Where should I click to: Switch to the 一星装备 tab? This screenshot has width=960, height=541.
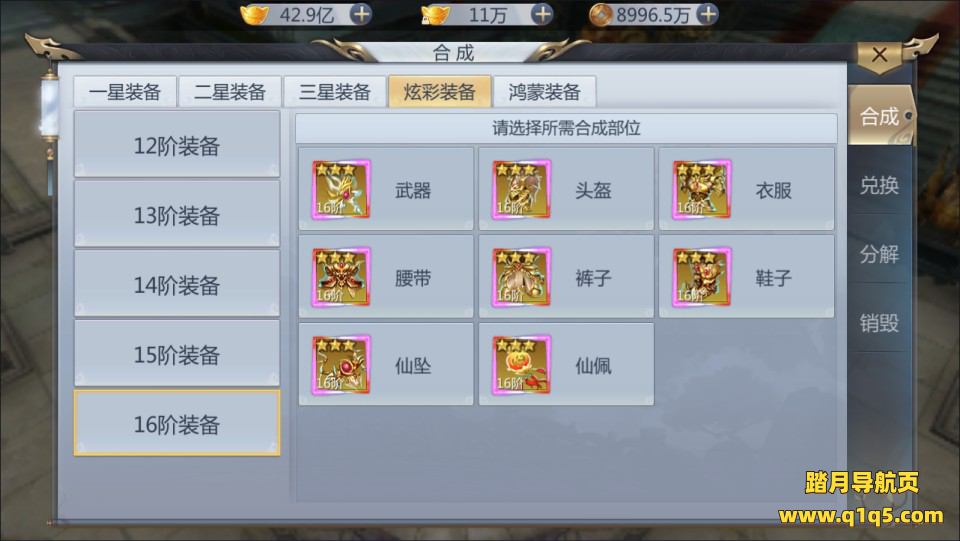tap(125, 92)
